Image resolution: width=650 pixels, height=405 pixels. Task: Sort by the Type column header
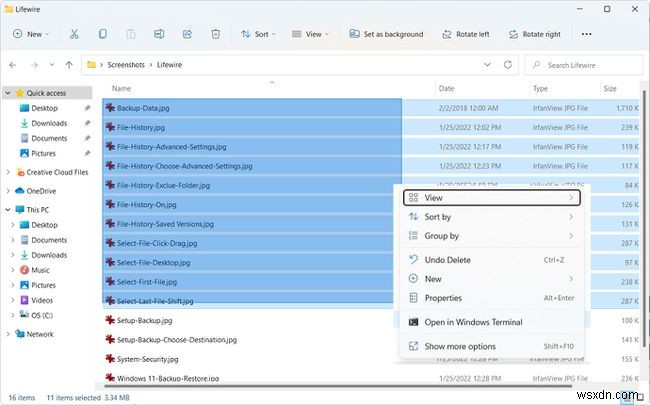click(x=540, y=88)
